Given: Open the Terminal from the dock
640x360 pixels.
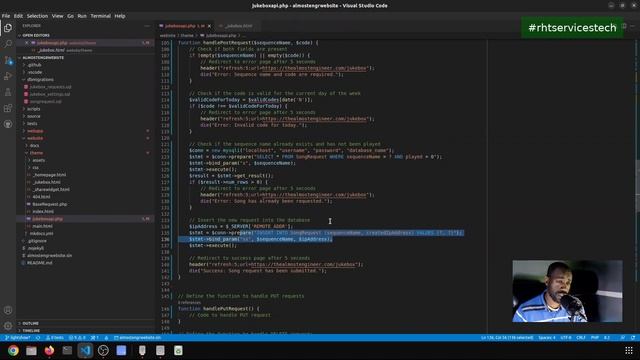Looking at the screenshot, I should pyautogui.click(x=67, y=351).
